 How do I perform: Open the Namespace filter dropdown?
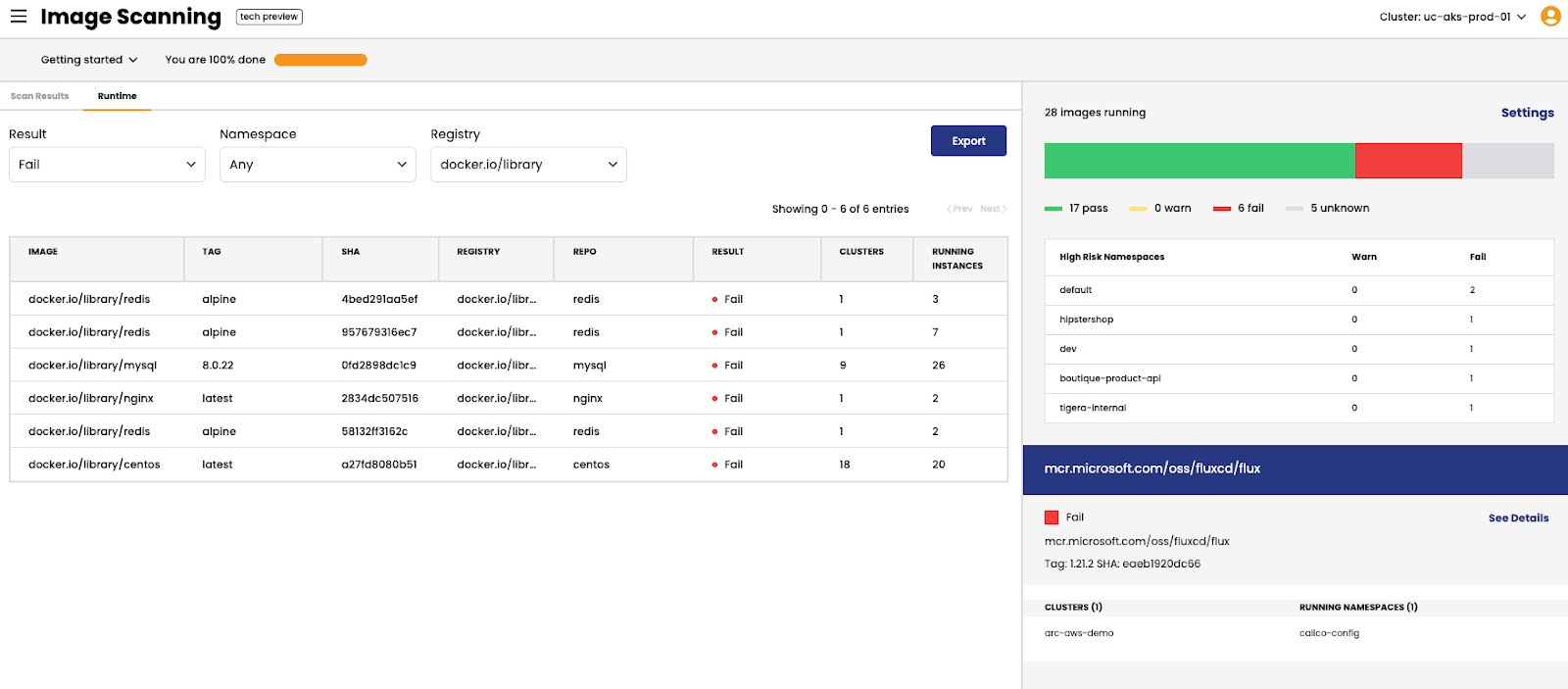318,165
